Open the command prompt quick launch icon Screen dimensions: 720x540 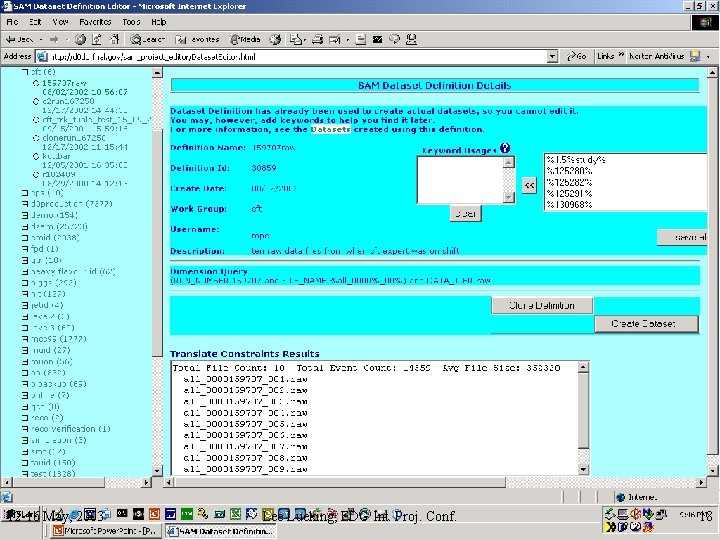tap(122, 514)
